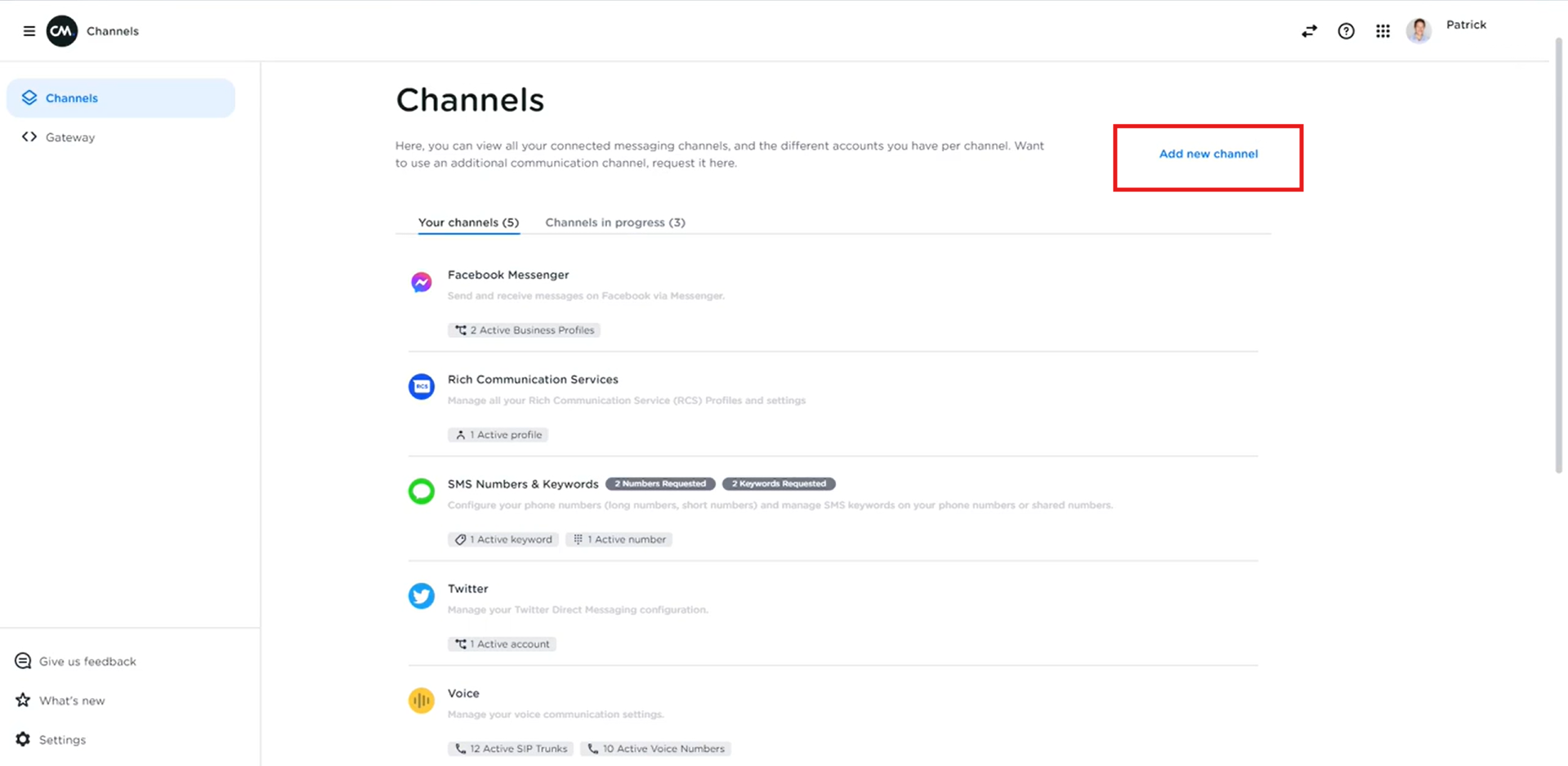
Task: Click the Add new channel link
Action: (x=1208, y=154)
